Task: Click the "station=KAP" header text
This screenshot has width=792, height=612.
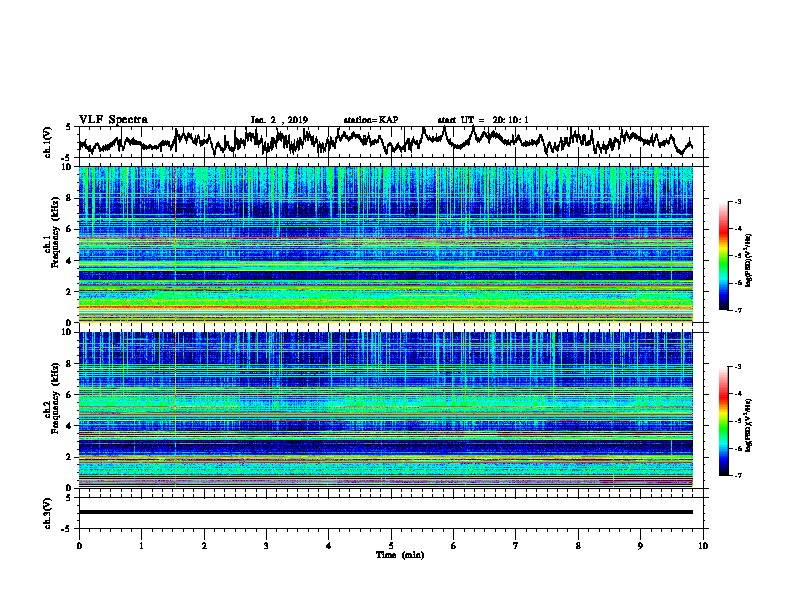Action: click(x=371, y=120)
